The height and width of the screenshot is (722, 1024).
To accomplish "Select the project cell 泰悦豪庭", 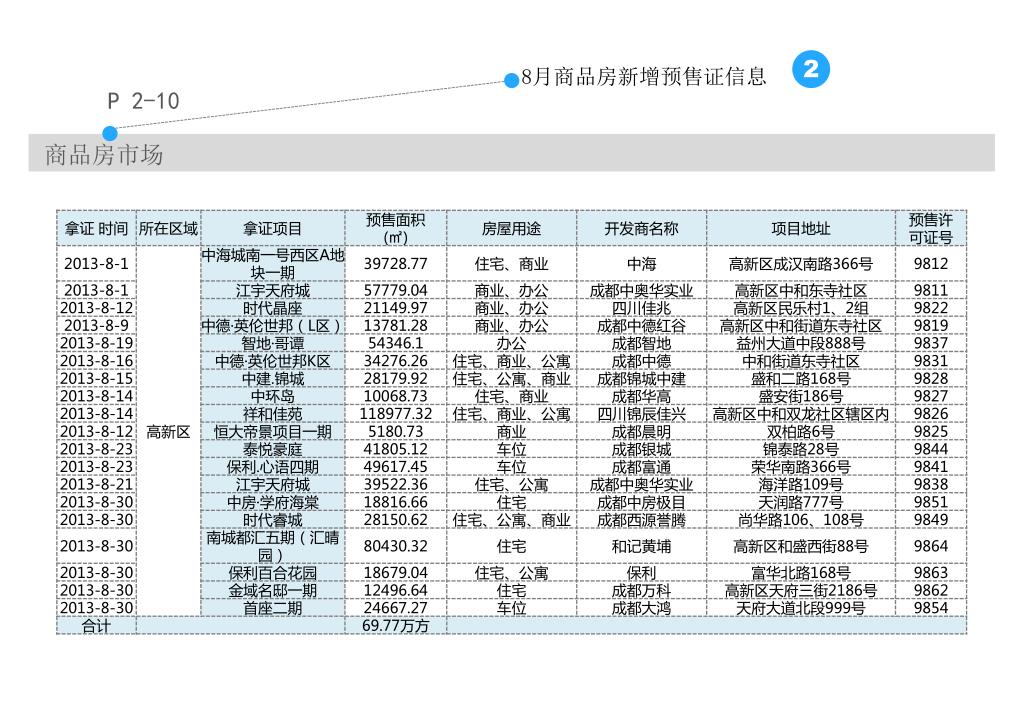I will pos(272,449).
